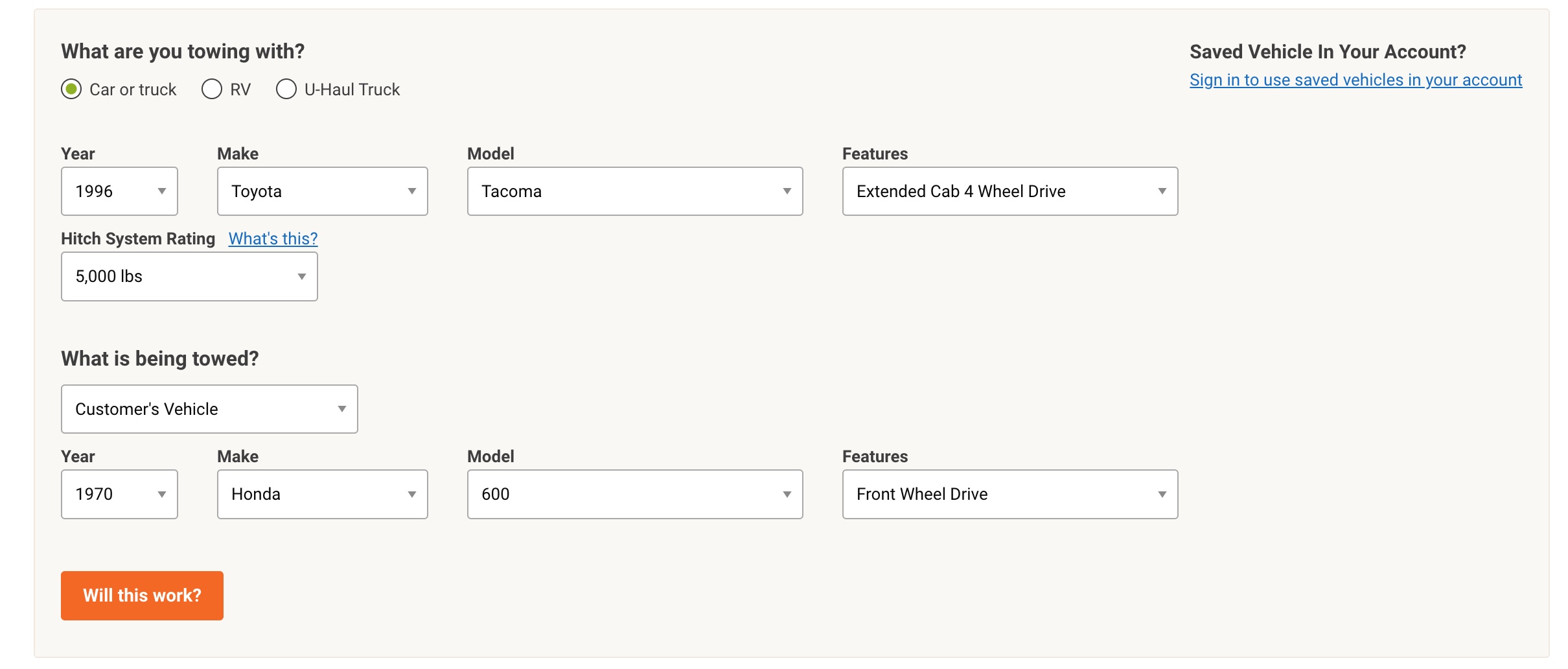The image size is (1568, 669).
Task: Click the arrow icon on Front Wheel Drive dropdown
Action: [1162, 495]
